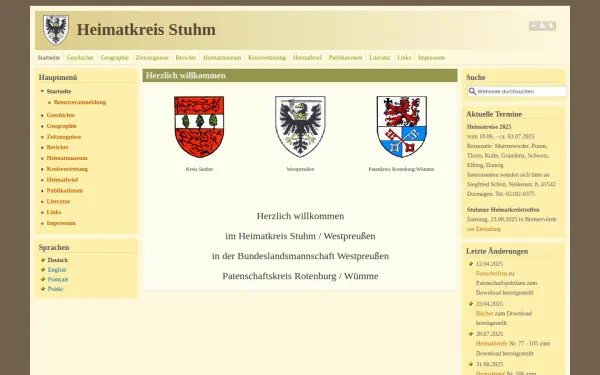Screen dimensions: 600x375
Task: Expand the Publikationen arrow in Hauptmenü
Action: pos(42,191)
